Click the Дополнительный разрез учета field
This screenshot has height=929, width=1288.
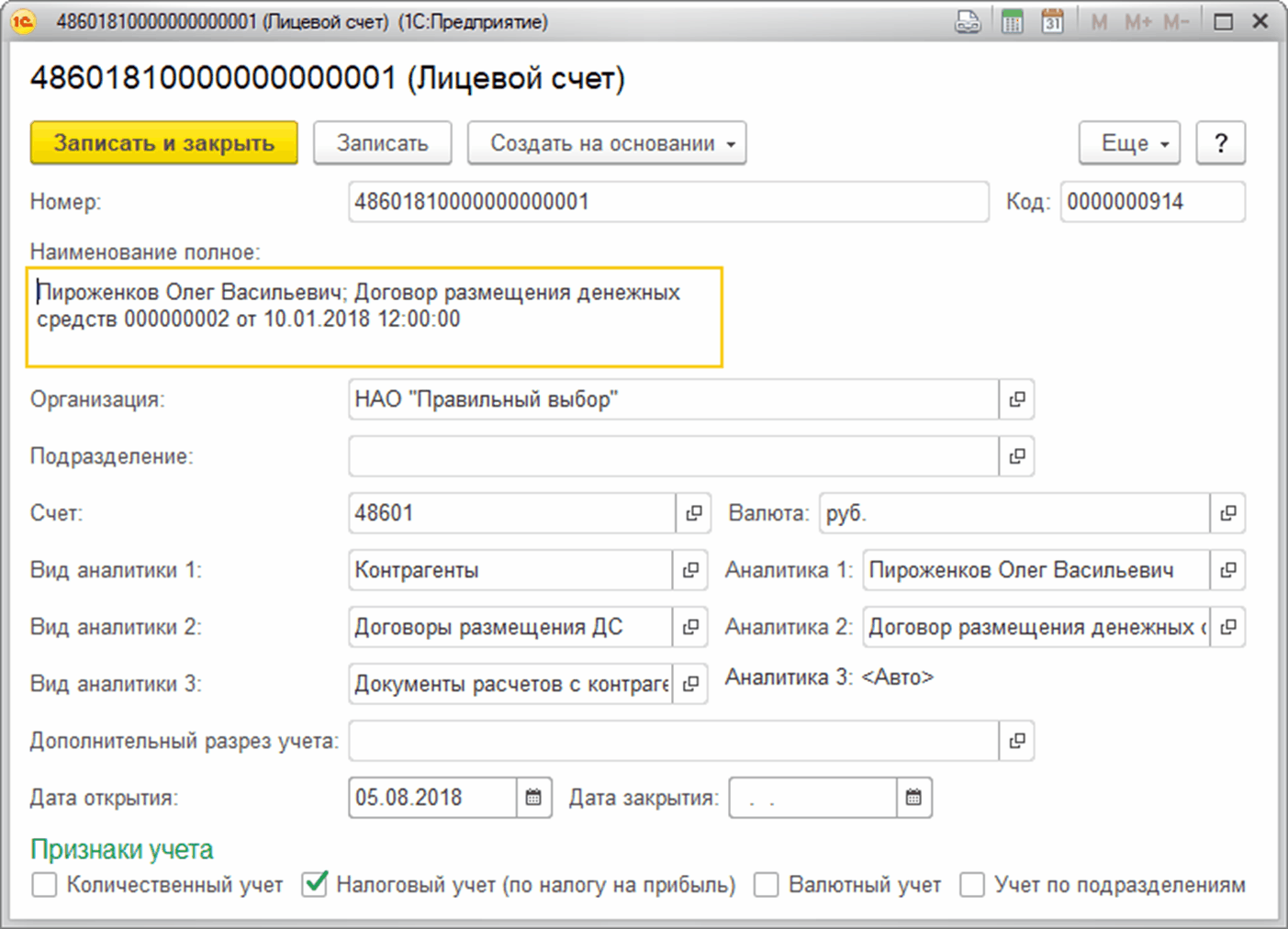point(674,741)
